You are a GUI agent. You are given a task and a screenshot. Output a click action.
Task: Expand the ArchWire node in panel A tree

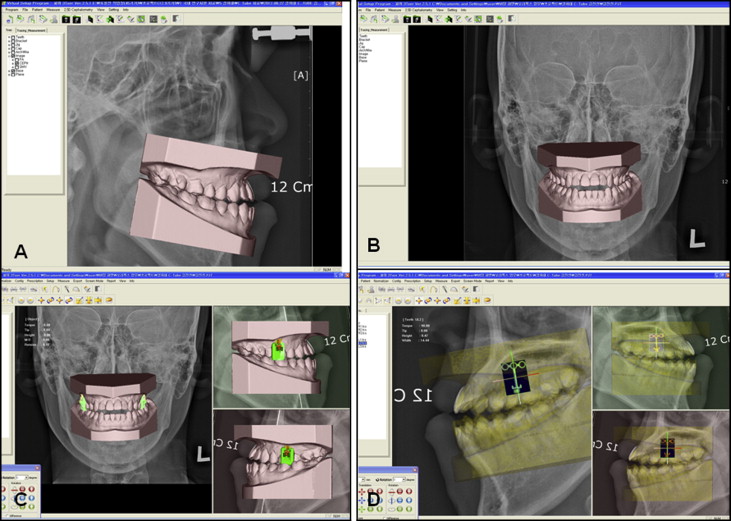(x=7, y=53)
